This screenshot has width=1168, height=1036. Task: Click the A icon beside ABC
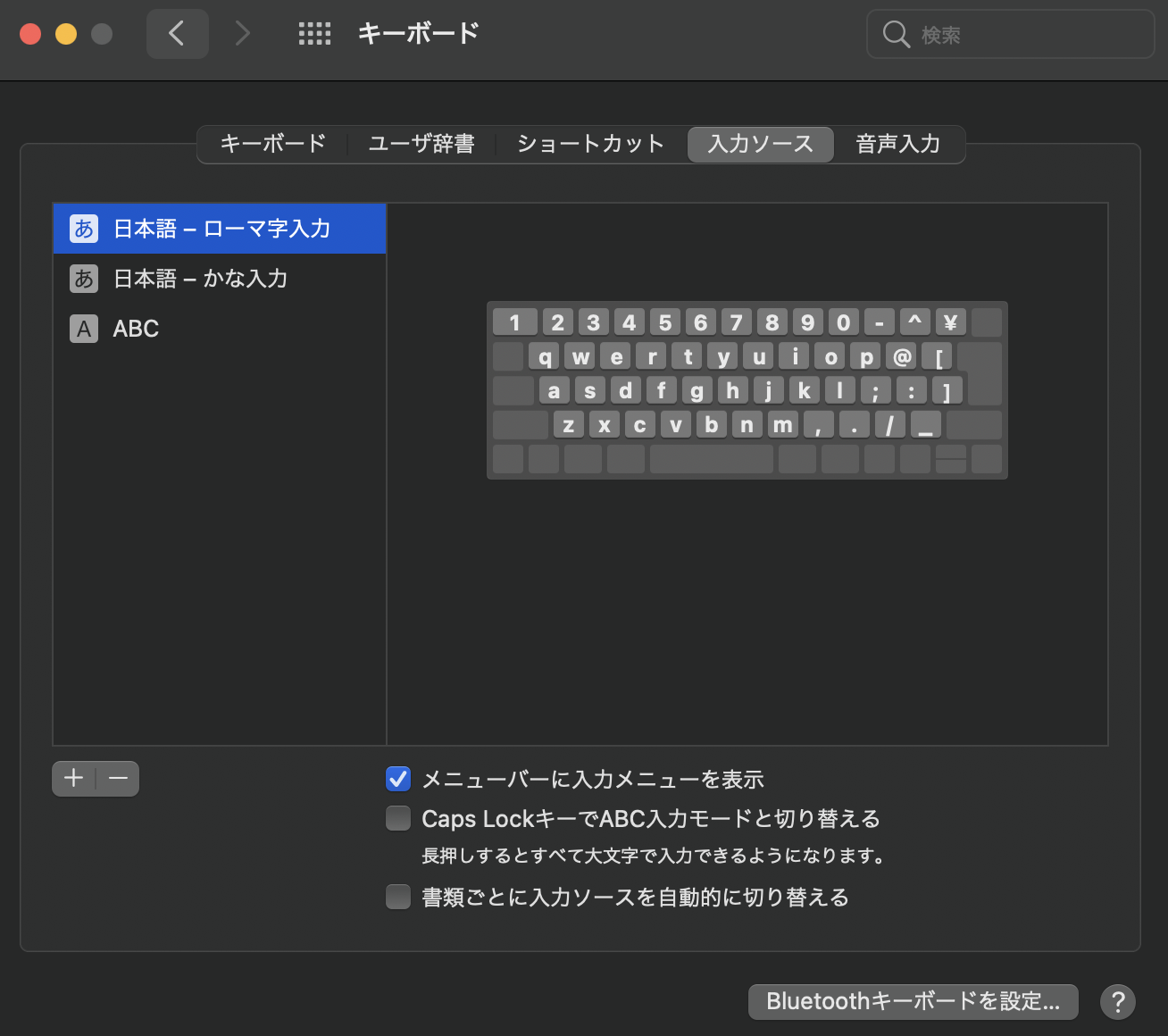(x=84, y=329)
